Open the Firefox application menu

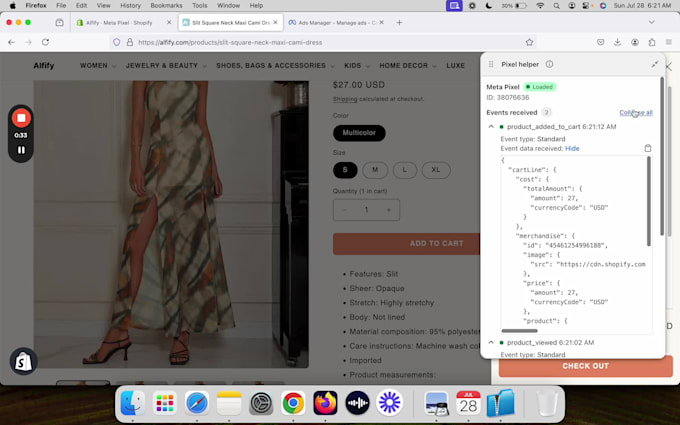pos(36,6)
